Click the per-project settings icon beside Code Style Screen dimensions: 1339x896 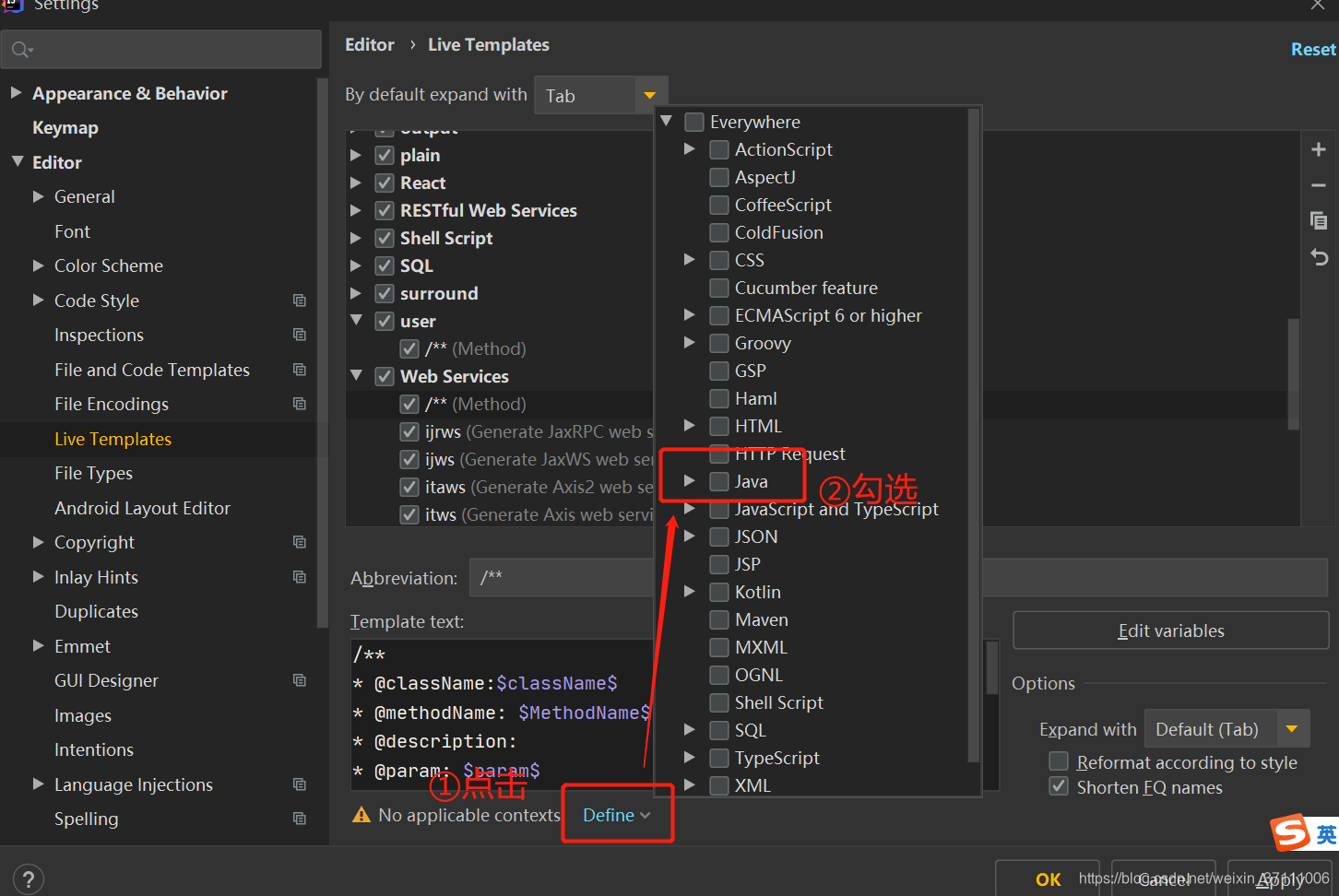click(299, 300)
